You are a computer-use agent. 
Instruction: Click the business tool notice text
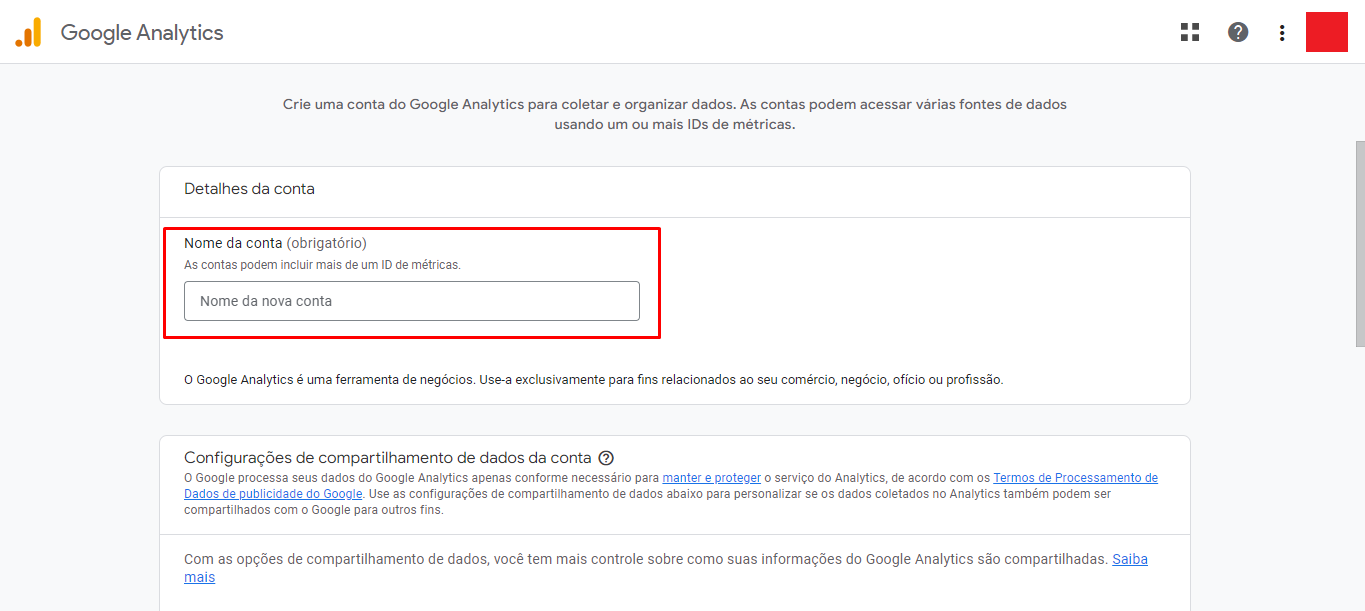click(593, 380)
